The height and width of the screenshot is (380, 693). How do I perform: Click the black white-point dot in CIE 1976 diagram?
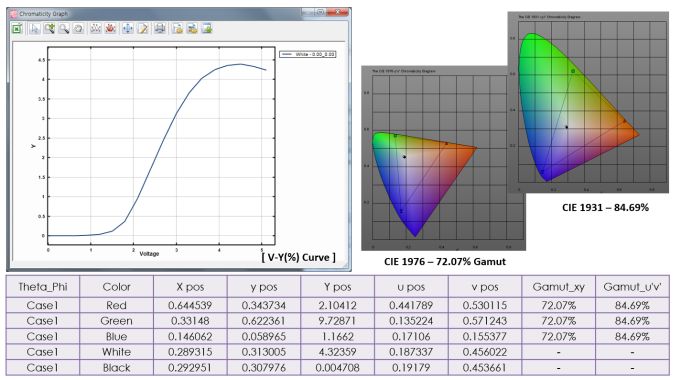click(404, 157)
